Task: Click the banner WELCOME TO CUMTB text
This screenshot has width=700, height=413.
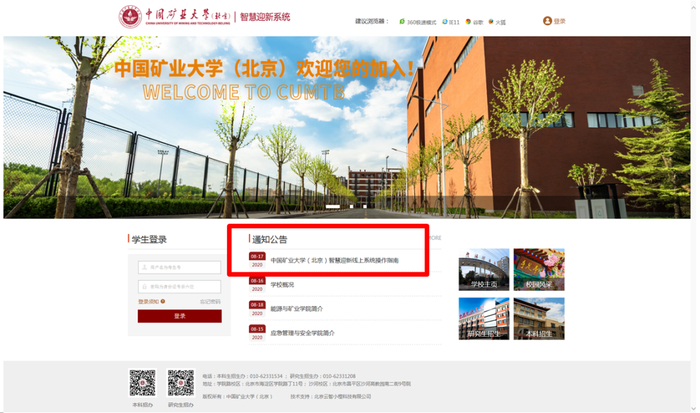Action: click(x=244, y=92)
